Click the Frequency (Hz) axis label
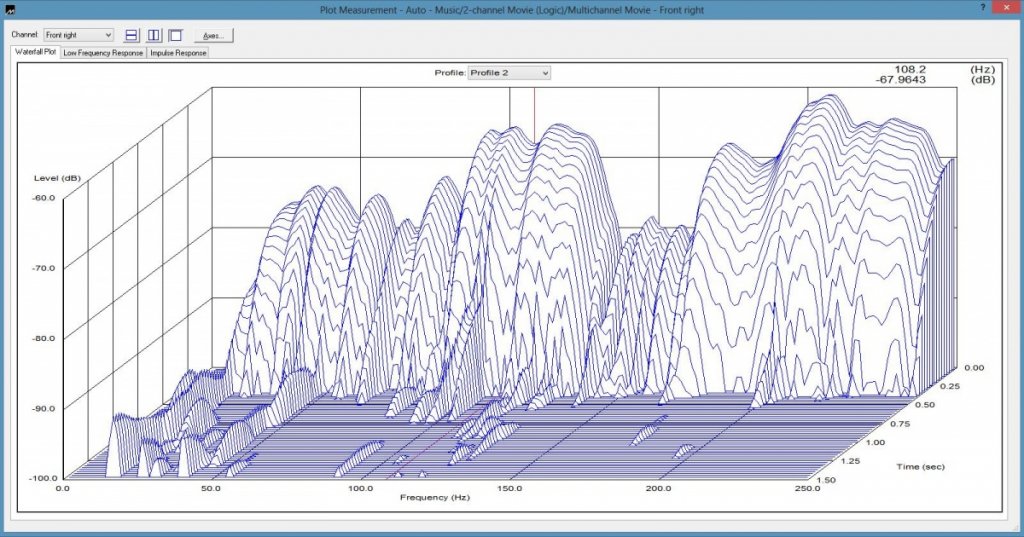The image size is (1024, 537). (434, 497)
